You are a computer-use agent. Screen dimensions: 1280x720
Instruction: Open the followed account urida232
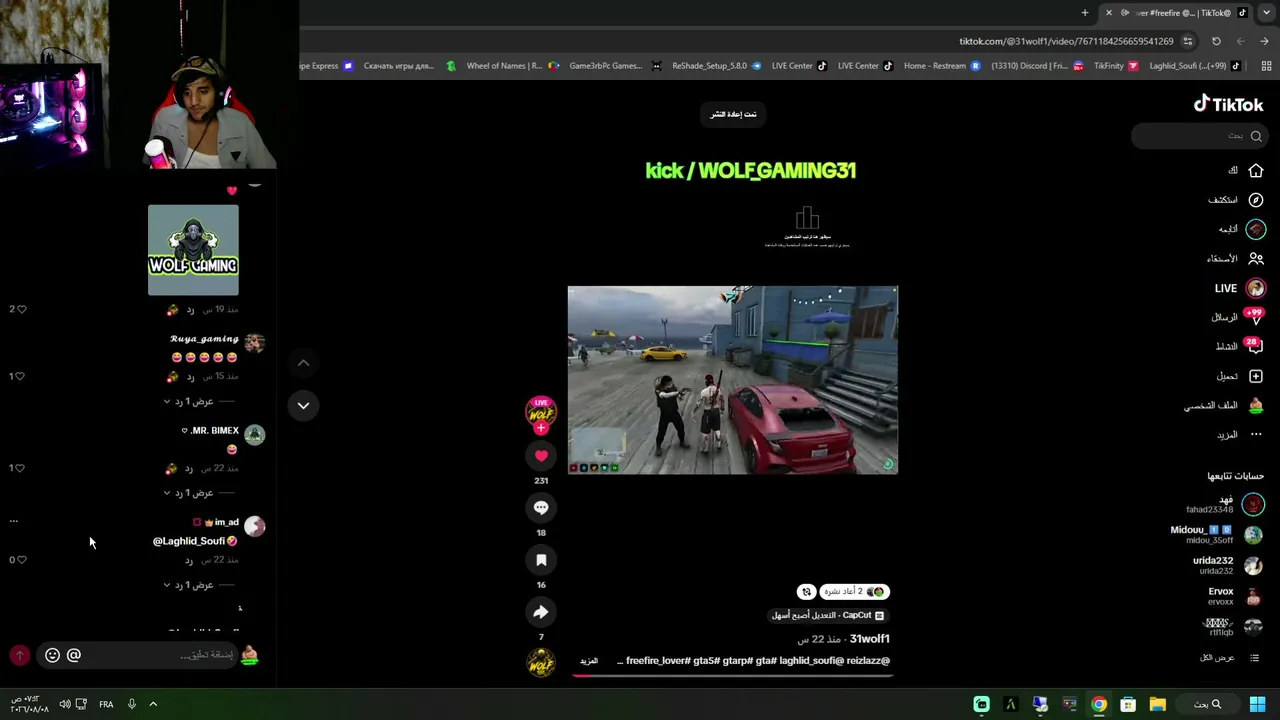point(1227,566)
